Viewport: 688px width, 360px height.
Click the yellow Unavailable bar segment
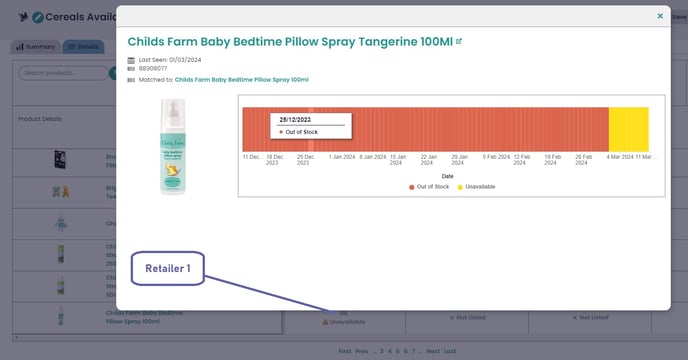point(628,130)
